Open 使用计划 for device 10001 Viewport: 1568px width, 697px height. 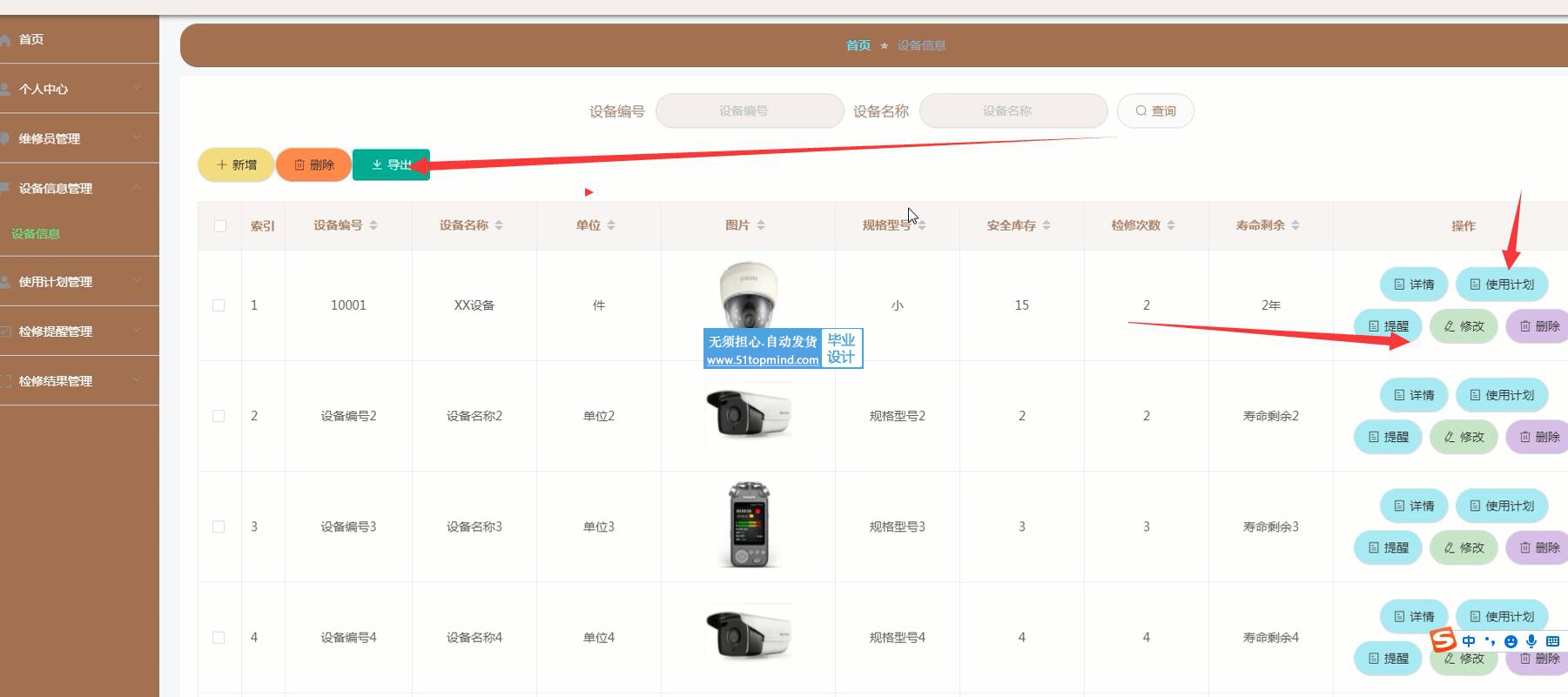[1502, 285]
